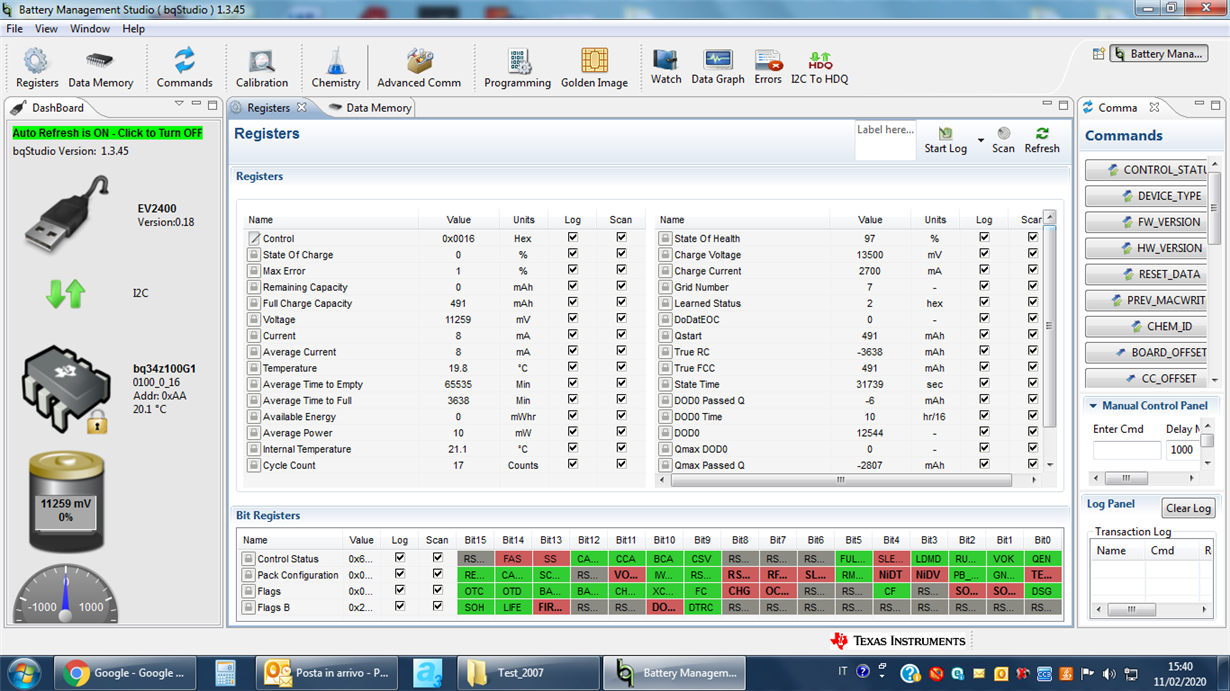The image size is (1230, 691).
Task: Open the File menu
Action: point(15,29)
